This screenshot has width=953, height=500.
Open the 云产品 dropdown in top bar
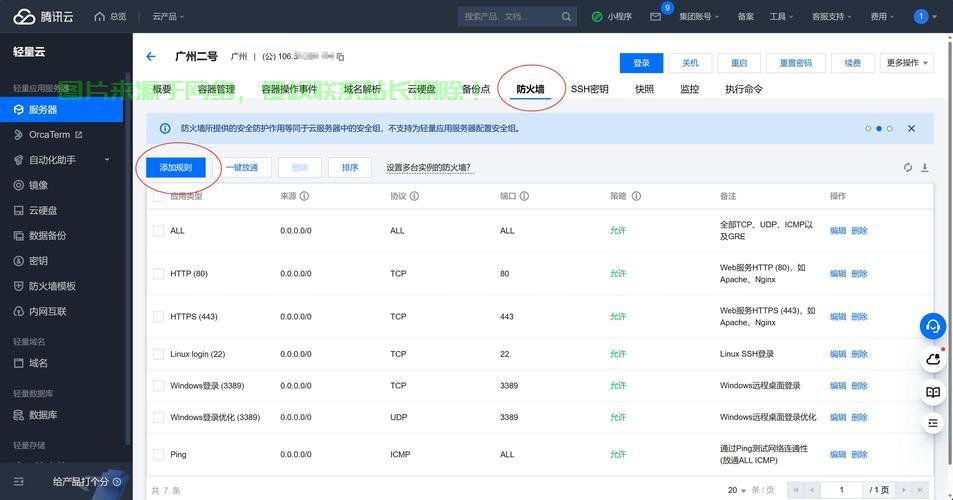click(170, 17)
